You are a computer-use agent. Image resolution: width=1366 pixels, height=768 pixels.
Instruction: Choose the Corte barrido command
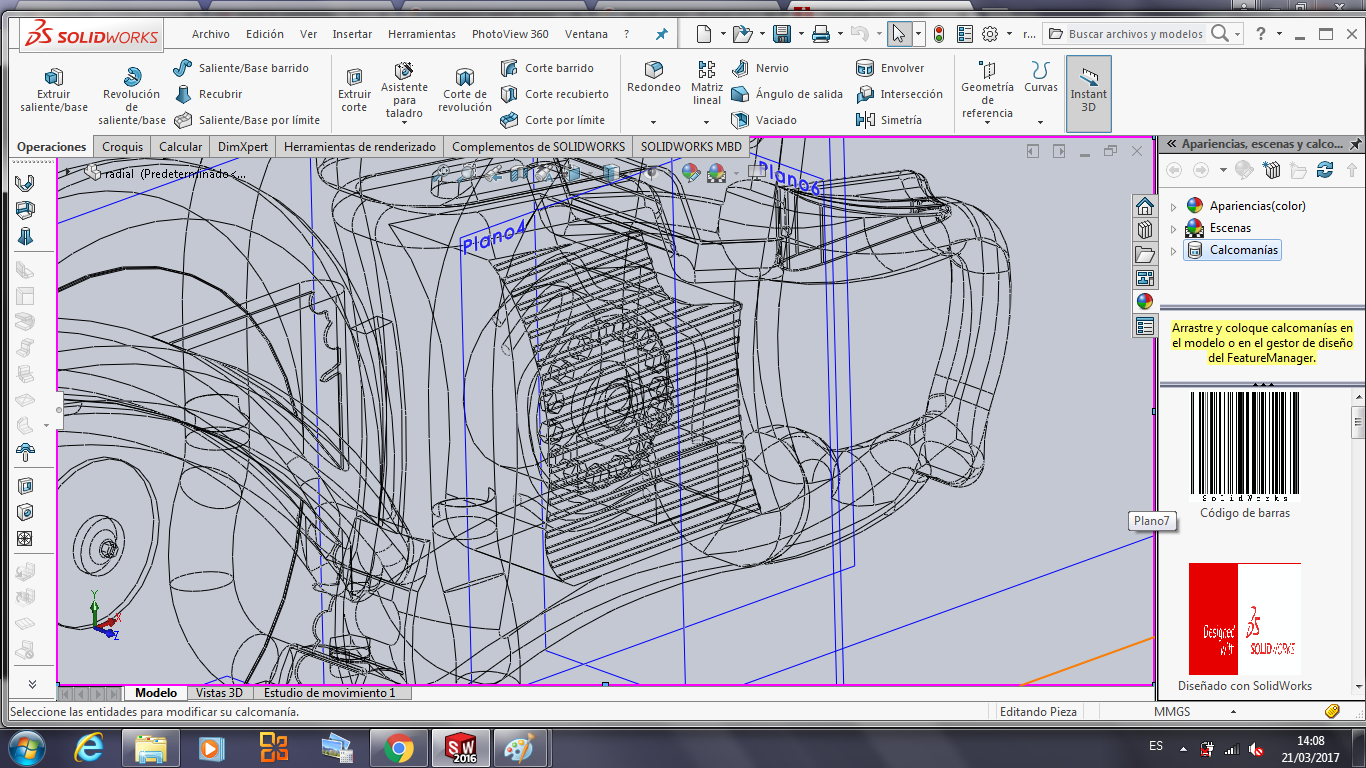(x=547, y=68)
